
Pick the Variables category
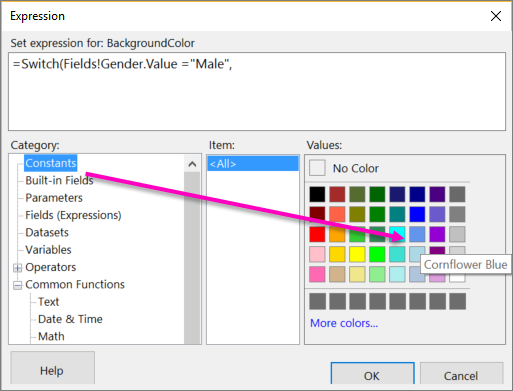coord(48,250)
